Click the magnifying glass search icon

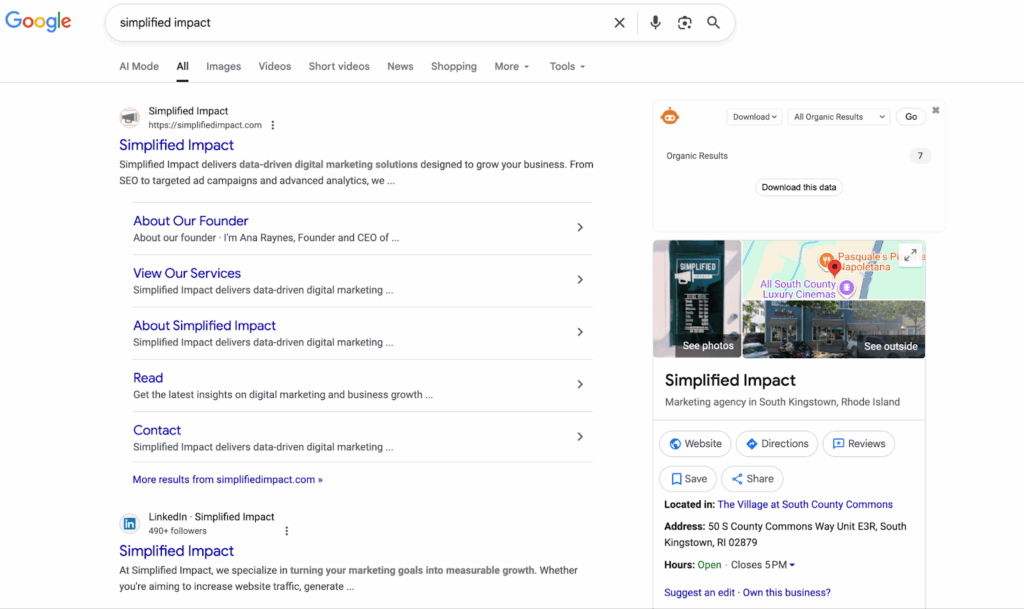click(x=713, y=23)
